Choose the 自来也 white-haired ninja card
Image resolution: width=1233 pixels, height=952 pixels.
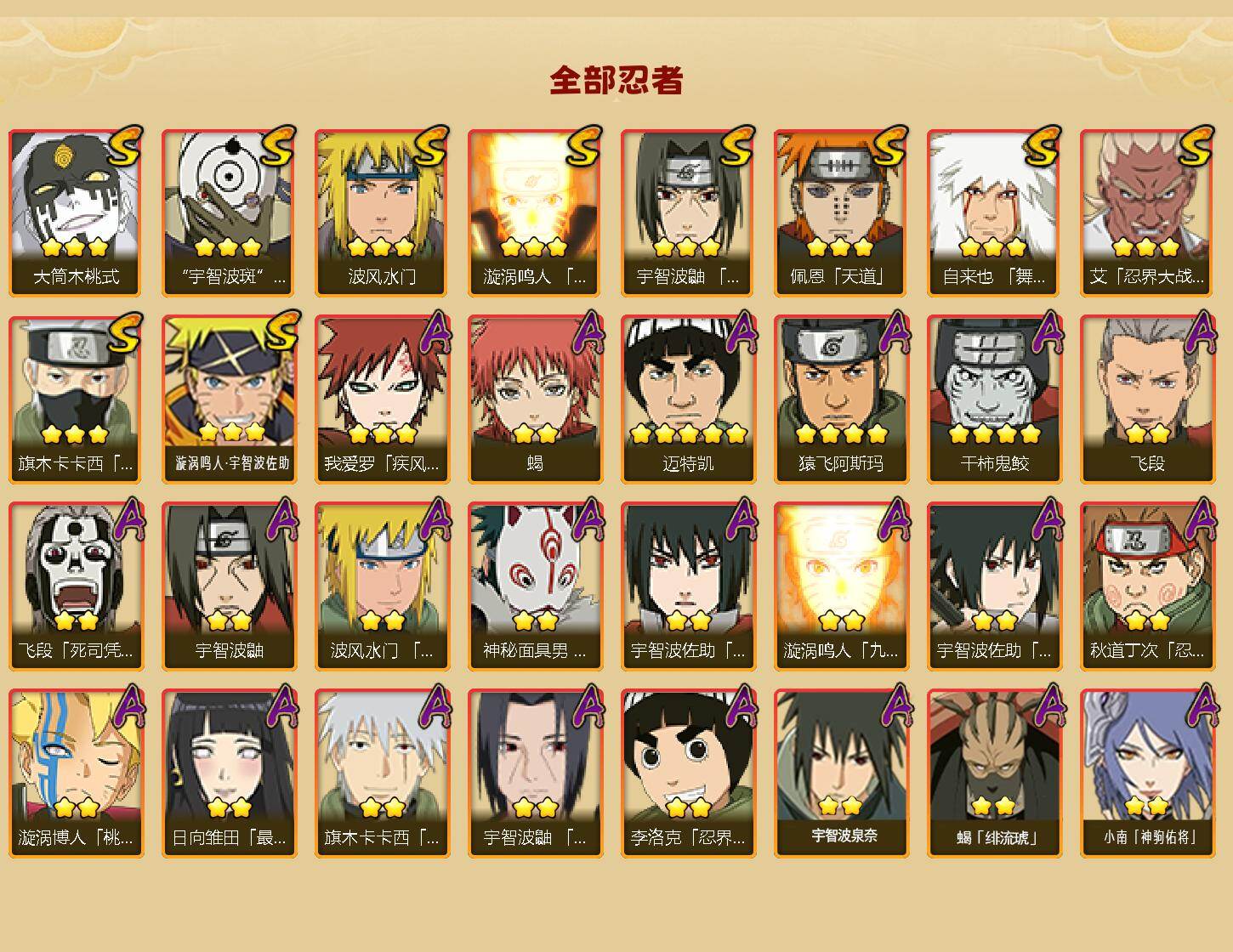click(x=994, y=212)
